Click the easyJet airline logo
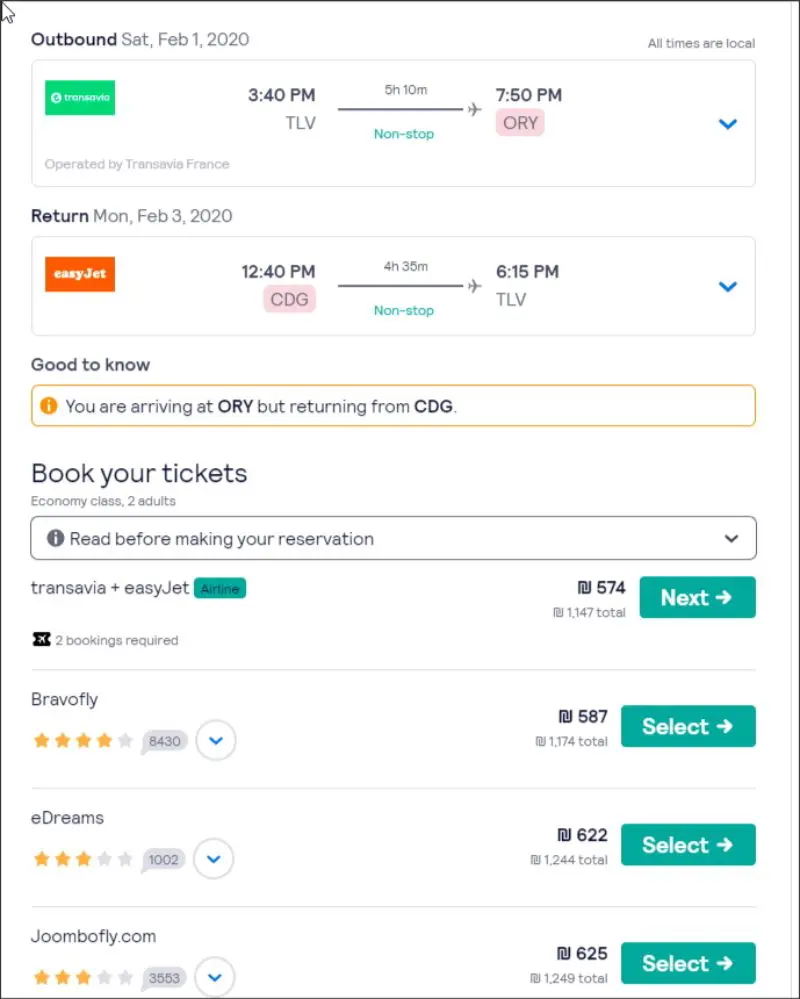Image resolution: width=800 pixels, height=999 pixels. point(80,274)
